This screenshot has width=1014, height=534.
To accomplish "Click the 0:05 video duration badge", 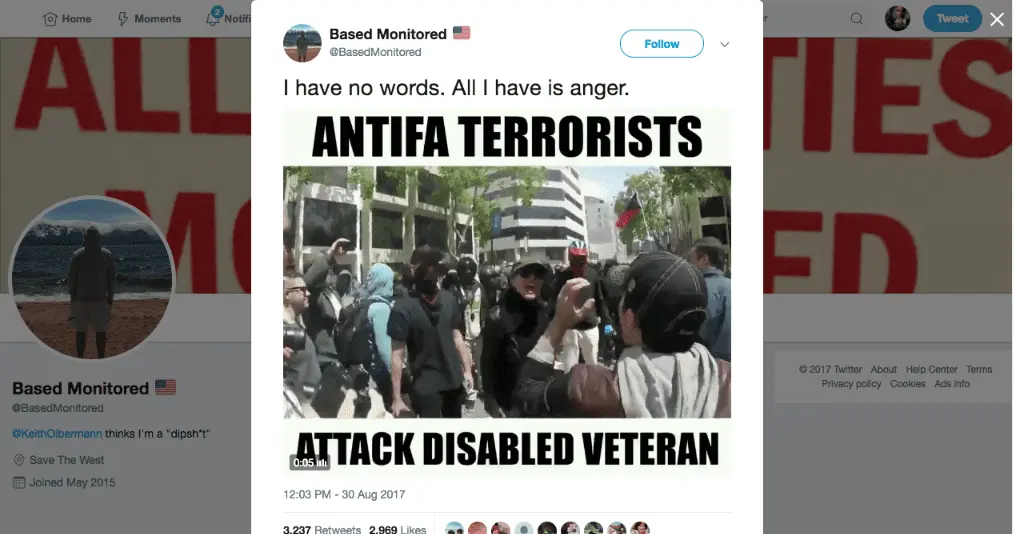I will [x=310, y=462].
